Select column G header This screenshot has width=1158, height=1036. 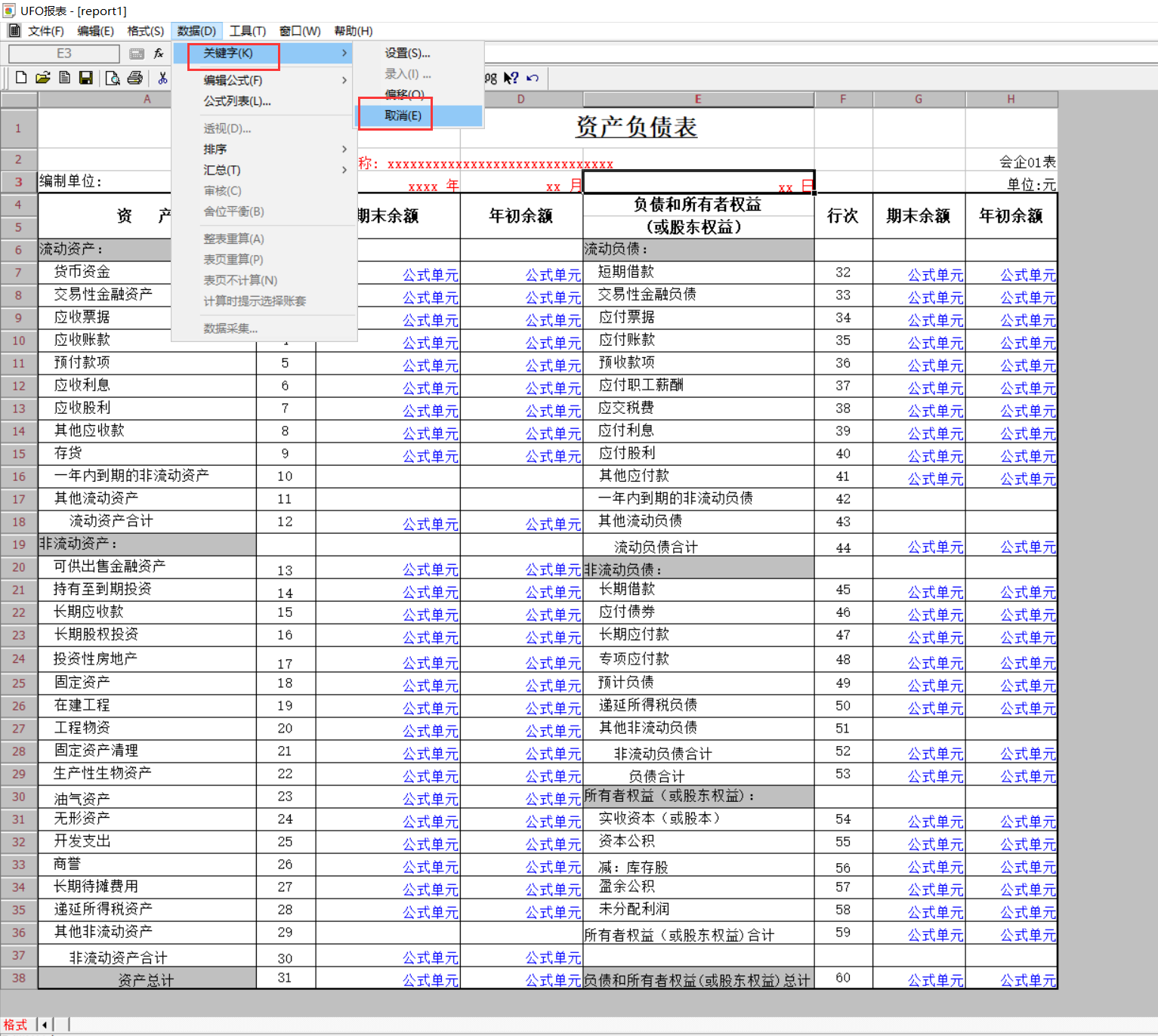click(919, 99)
